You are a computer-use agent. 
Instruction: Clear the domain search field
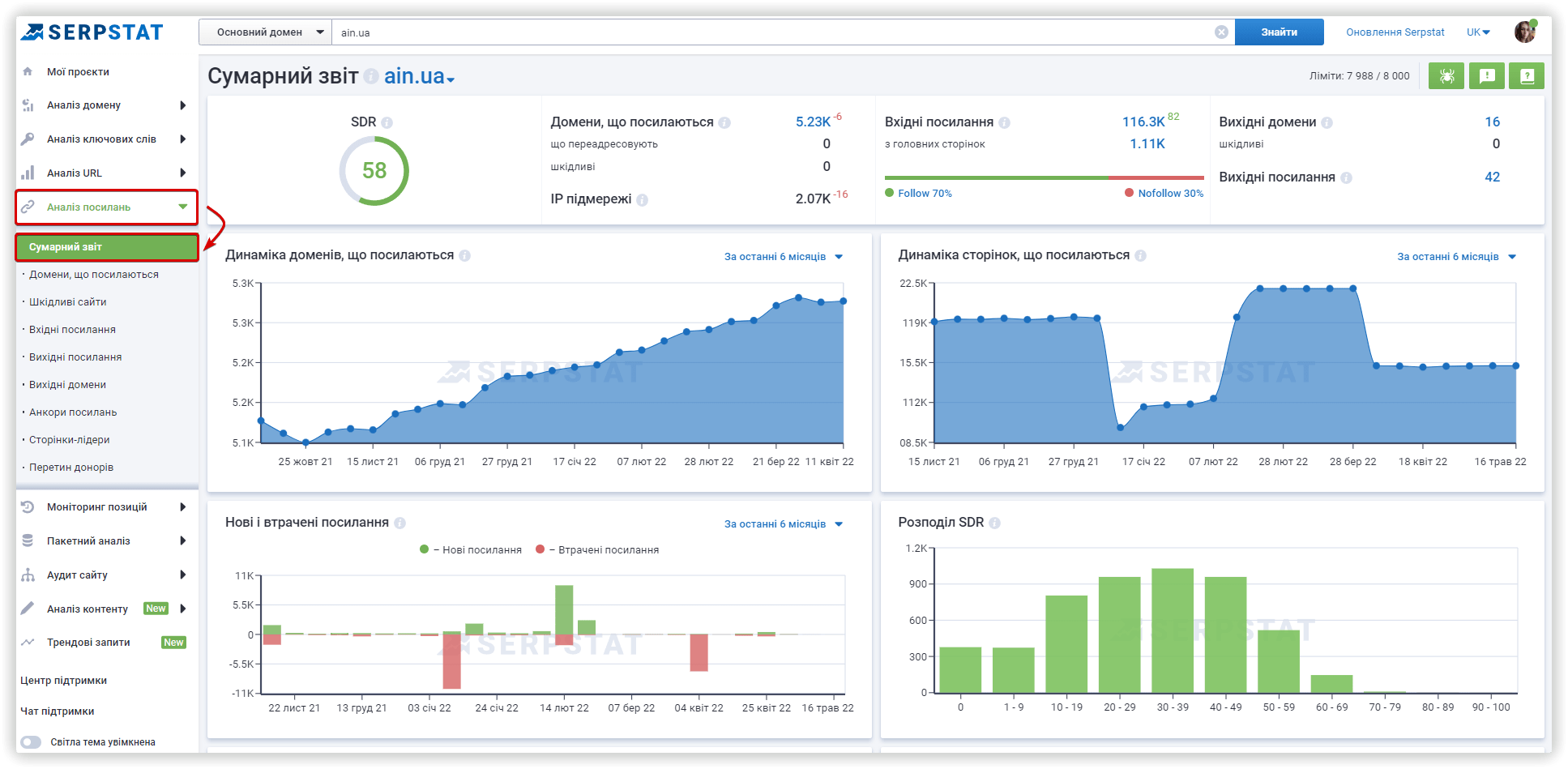point(1221,32)
